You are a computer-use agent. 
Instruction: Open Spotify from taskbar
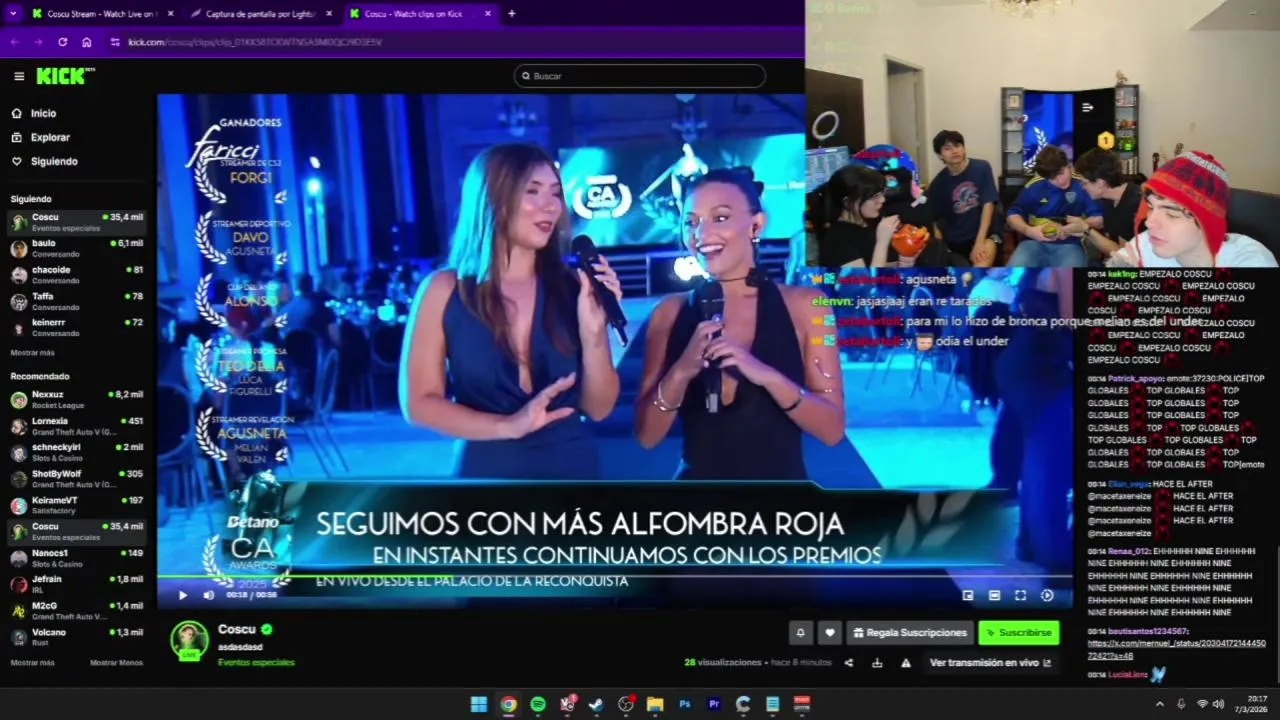pyautogui.click(x=538, y=704)
